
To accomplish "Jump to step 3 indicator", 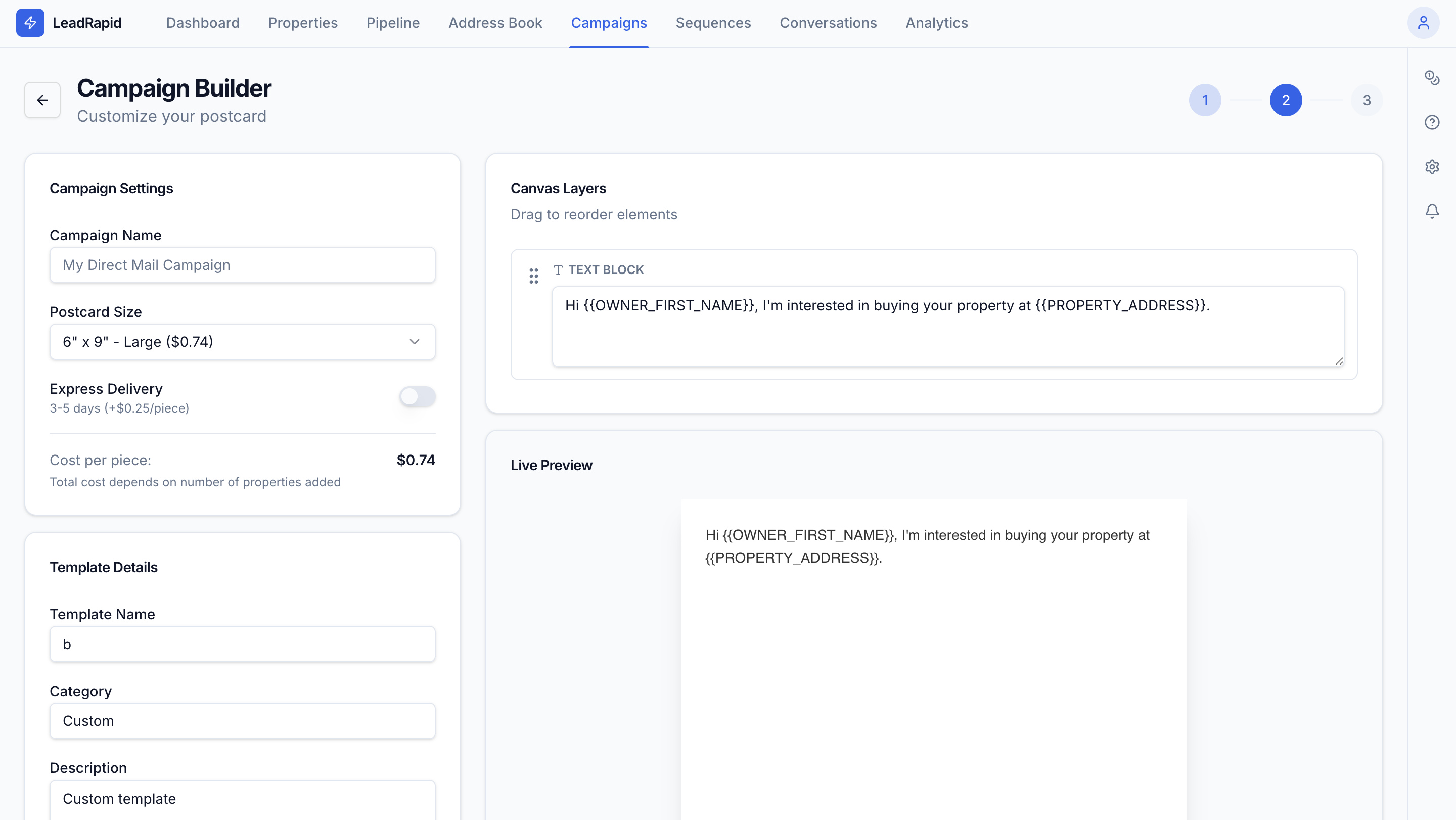I will pos(1366,100).
